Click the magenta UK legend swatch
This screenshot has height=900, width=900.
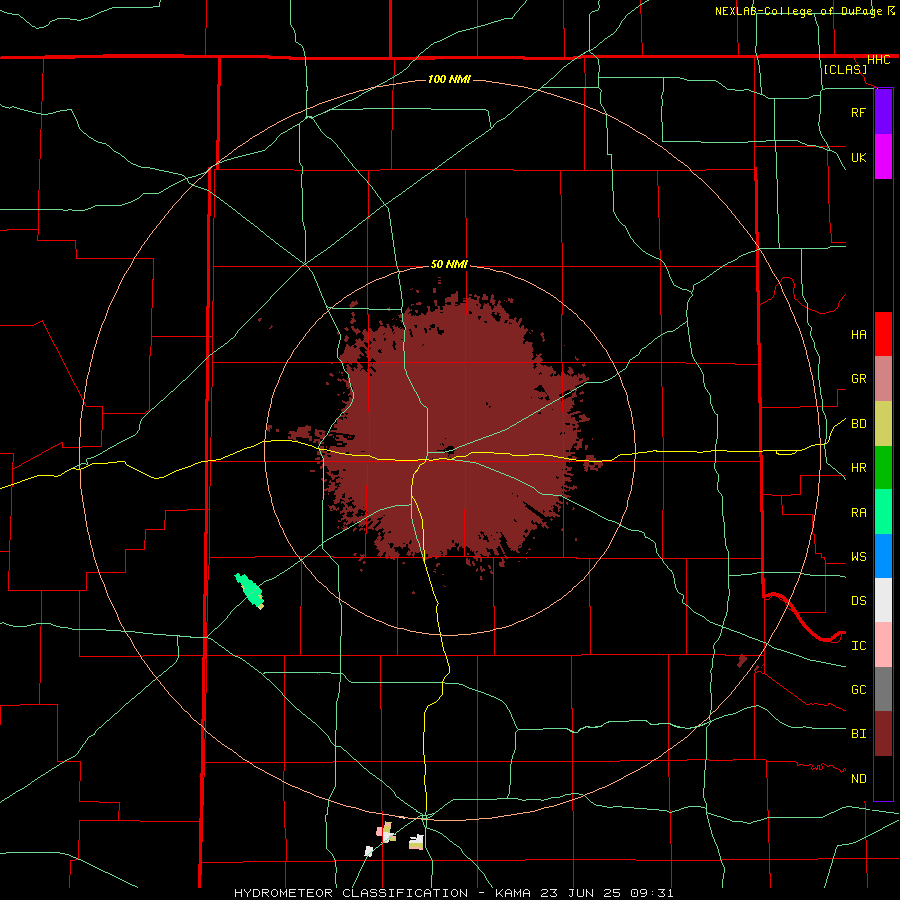pos(883,157)
